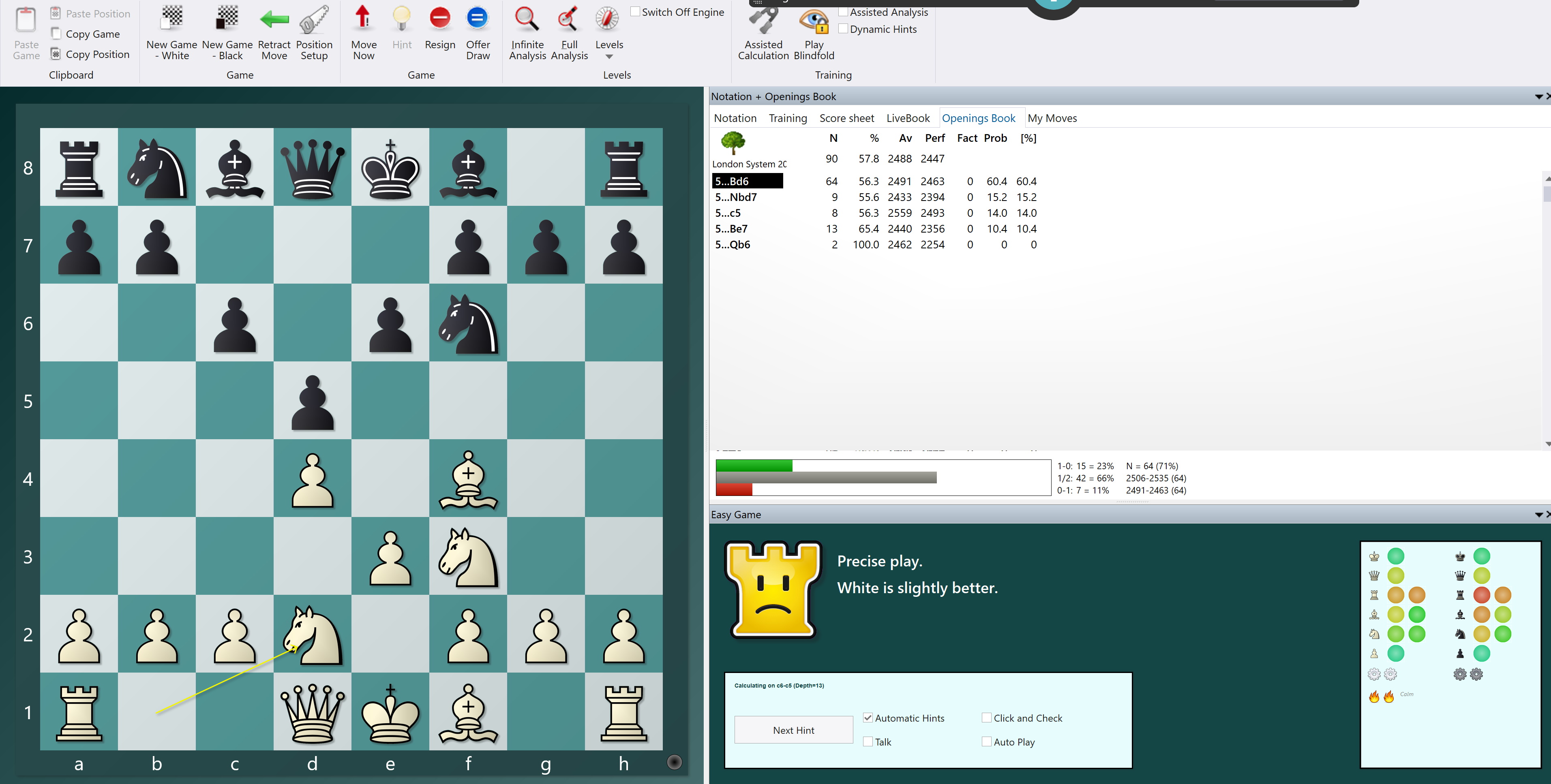Select New Game - Black

click(227, 32)
